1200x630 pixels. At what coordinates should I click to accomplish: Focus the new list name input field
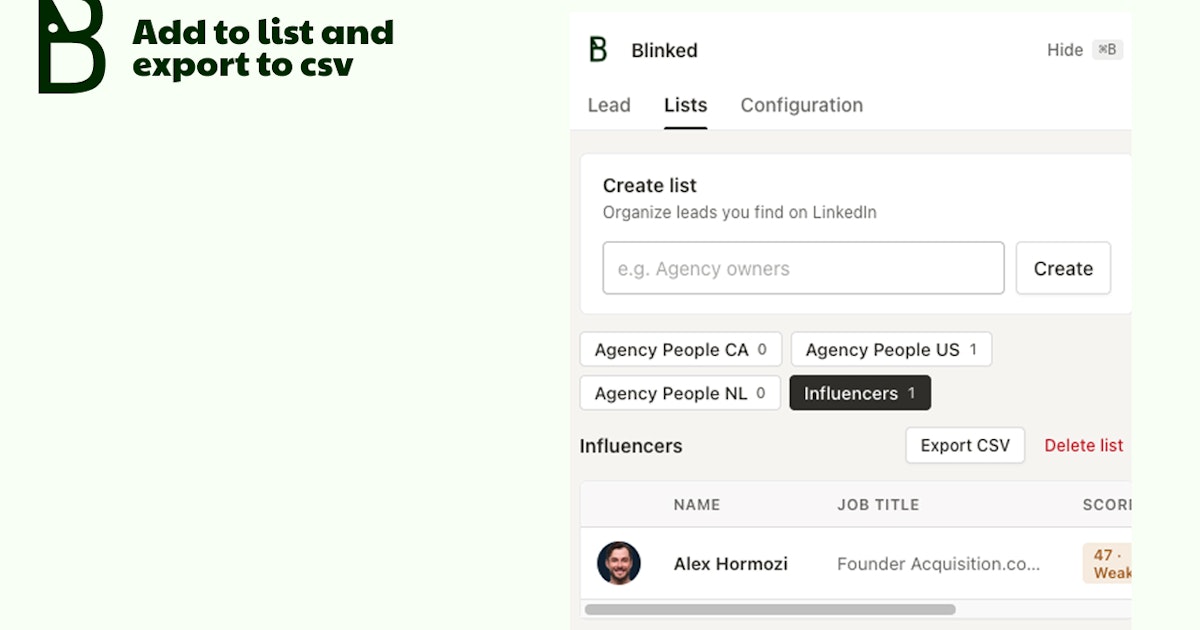click(x=803, y=268)
